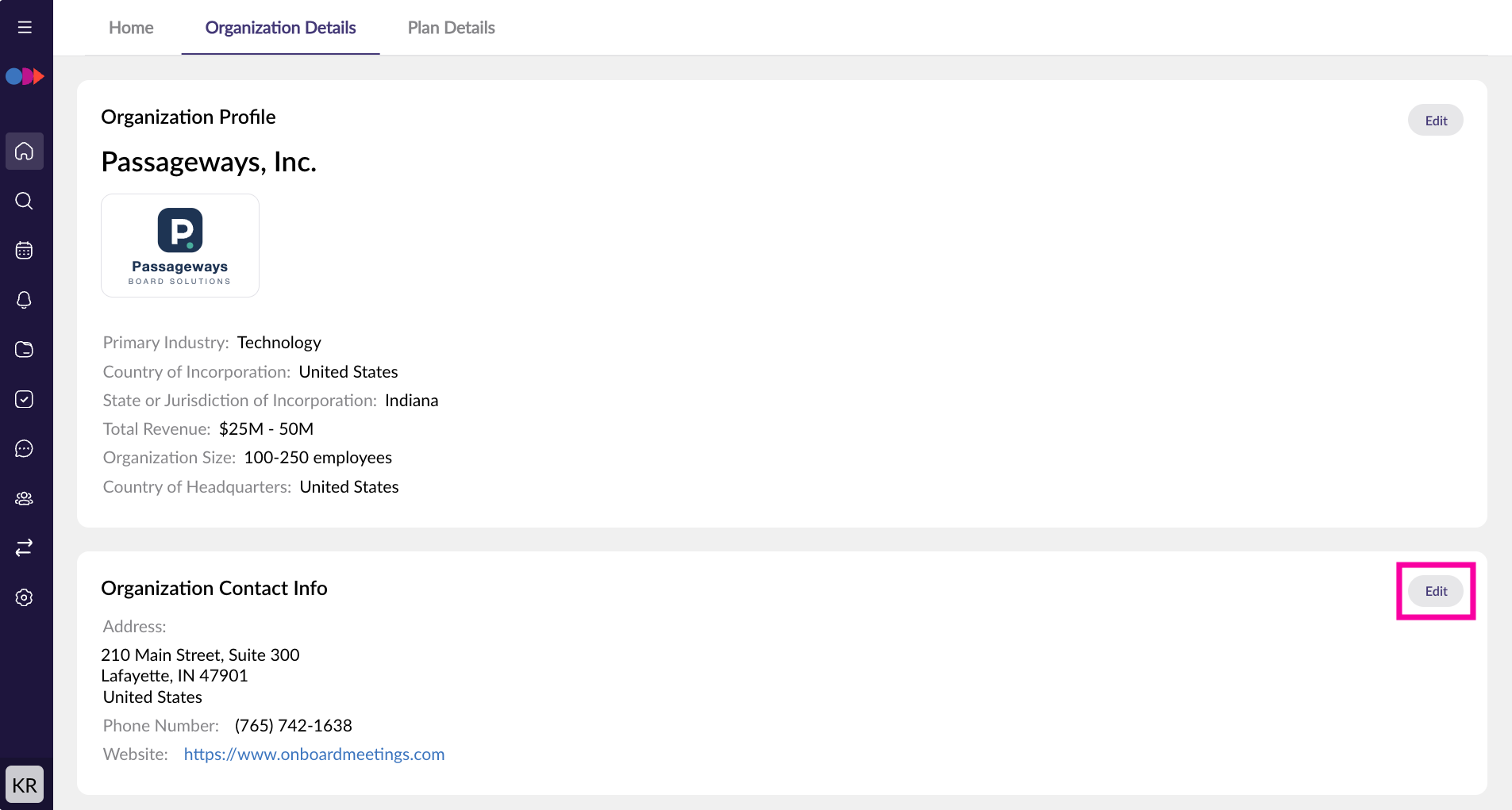Select the $25M - 50M revenue value

coord(266,429)
